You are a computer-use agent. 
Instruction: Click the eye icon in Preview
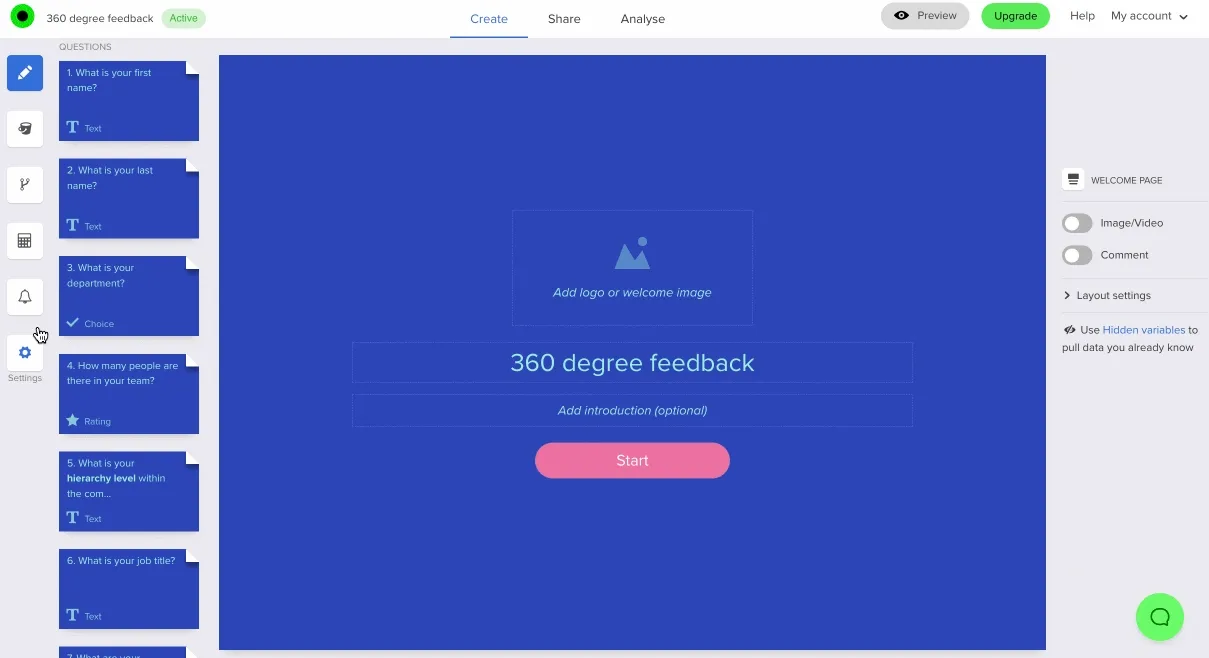(x=902, y=16)
